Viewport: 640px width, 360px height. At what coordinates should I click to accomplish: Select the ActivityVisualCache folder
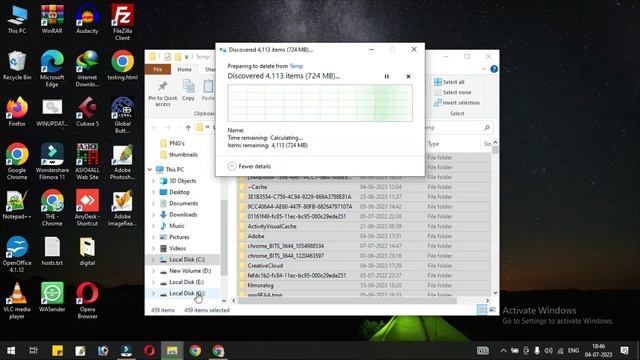(364, 226)
